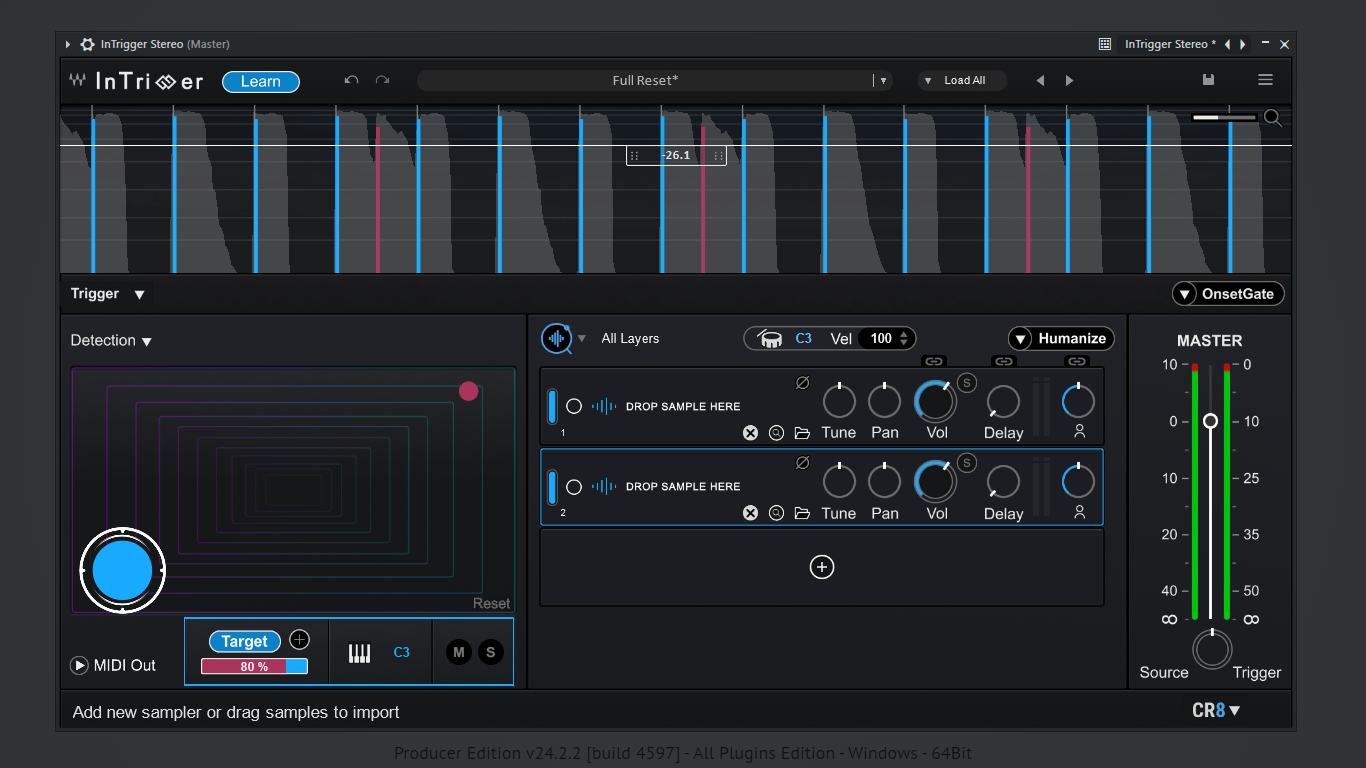Invert phase on sampler layer 1

[x=802, y=383]
